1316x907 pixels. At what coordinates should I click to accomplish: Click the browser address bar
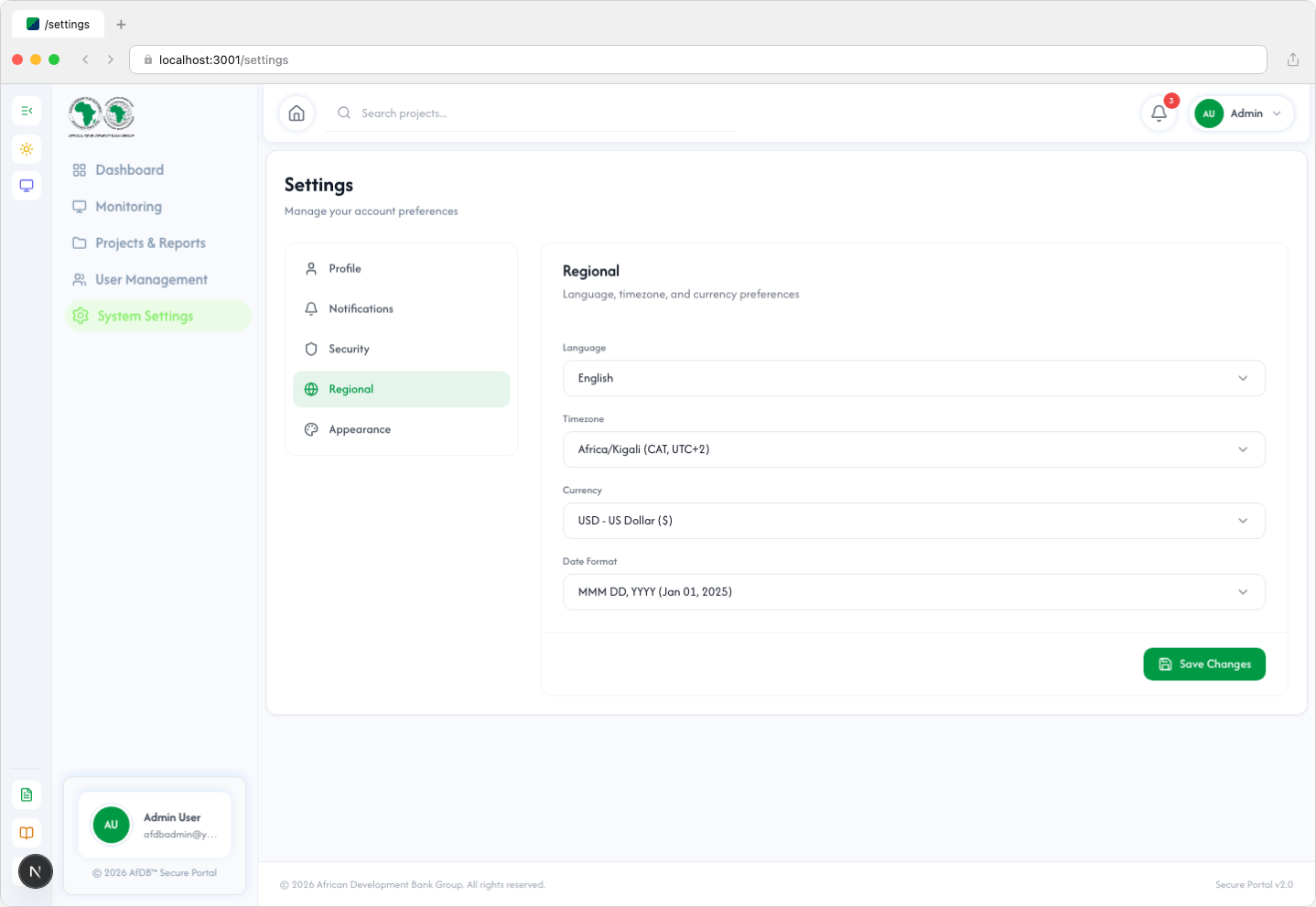point(698,59)
